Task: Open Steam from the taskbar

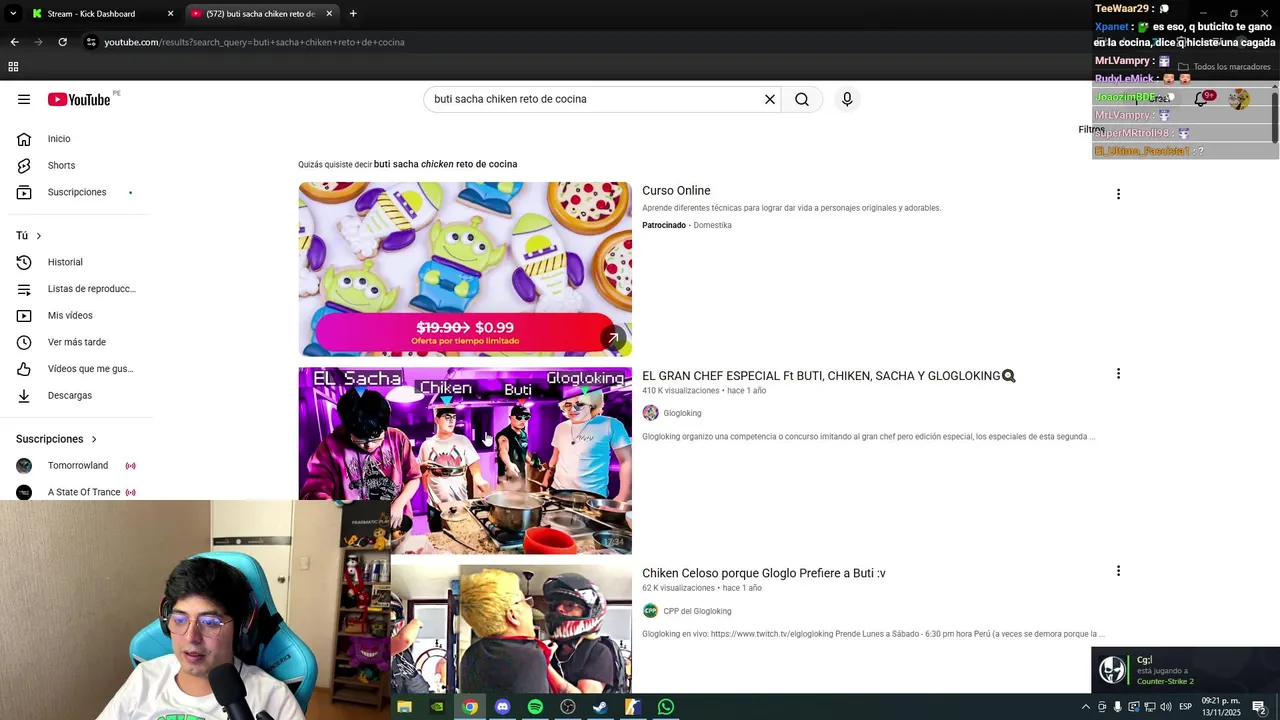Action: (600, 707)
